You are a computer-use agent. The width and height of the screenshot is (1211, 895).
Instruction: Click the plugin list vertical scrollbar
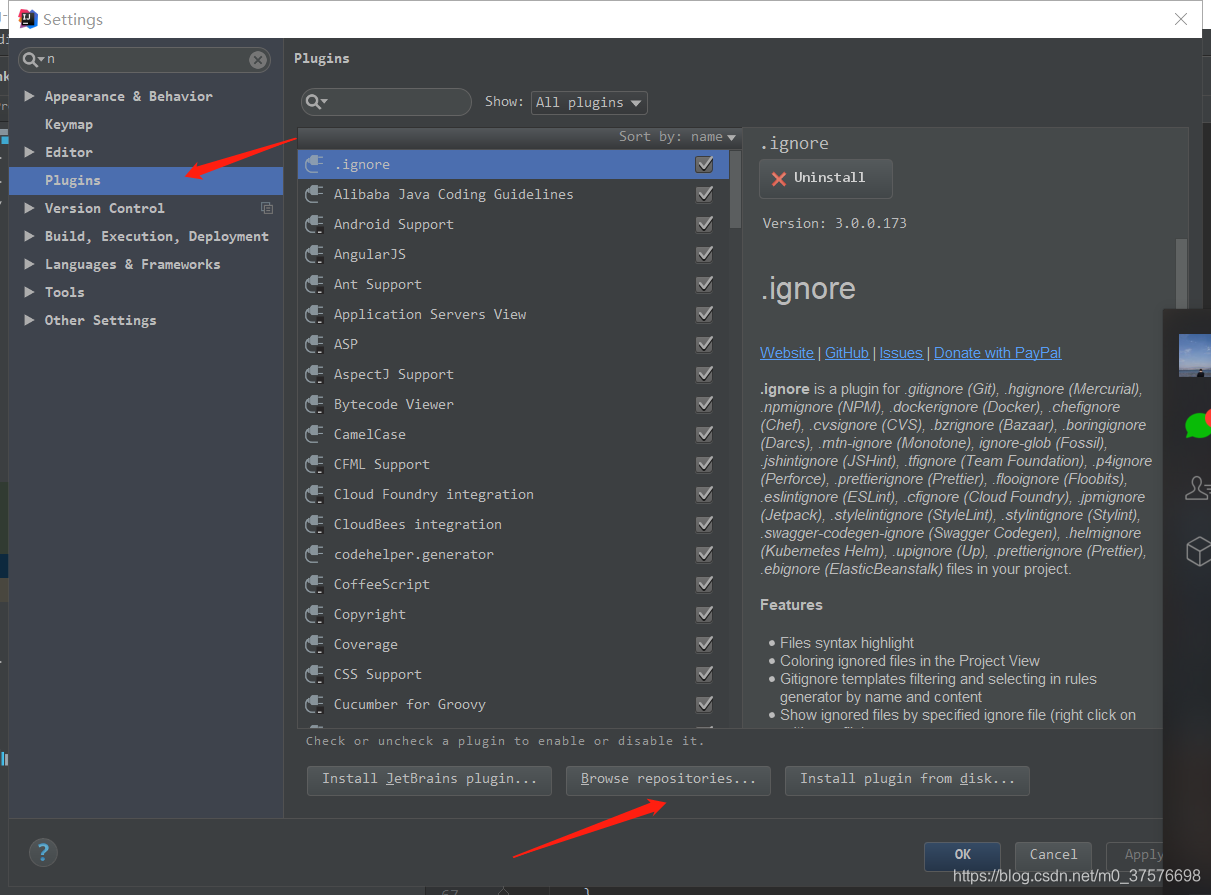pyautogui.click(x=736, y=189)
